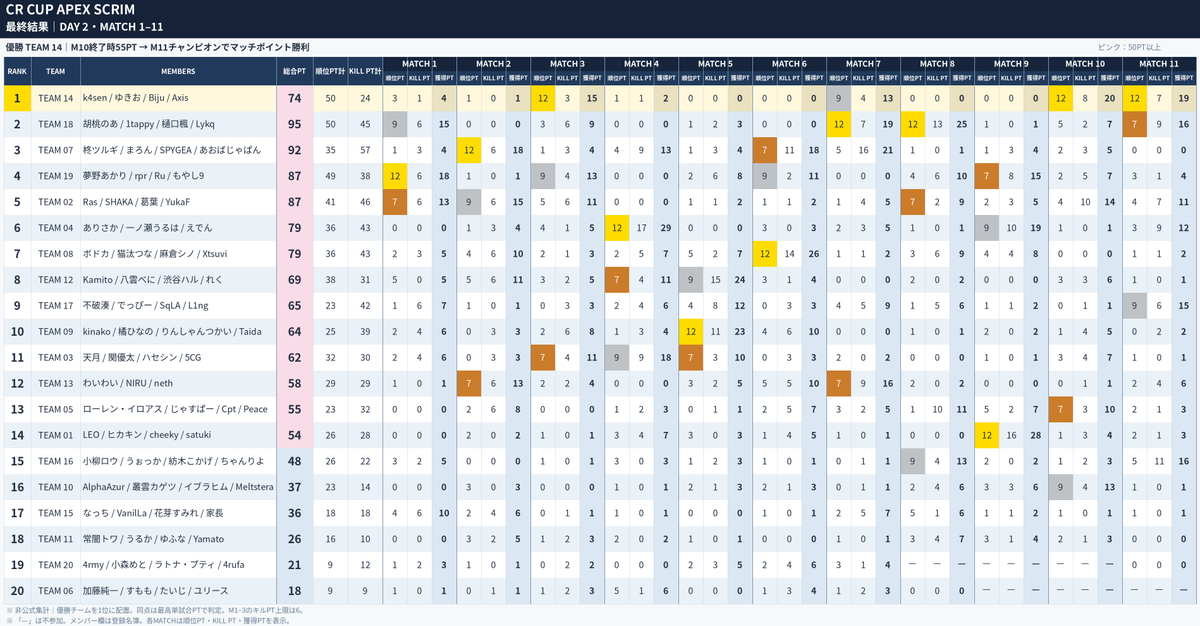Select the TEAM 18 name cell
The image size is (1200, 626).
tap(56, 124)
